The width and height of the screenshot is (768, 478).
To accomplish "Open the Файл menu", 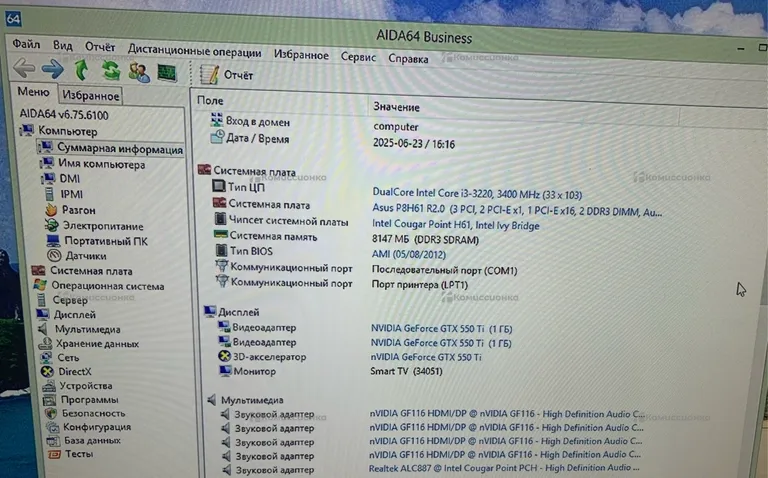I will point(26,44).
